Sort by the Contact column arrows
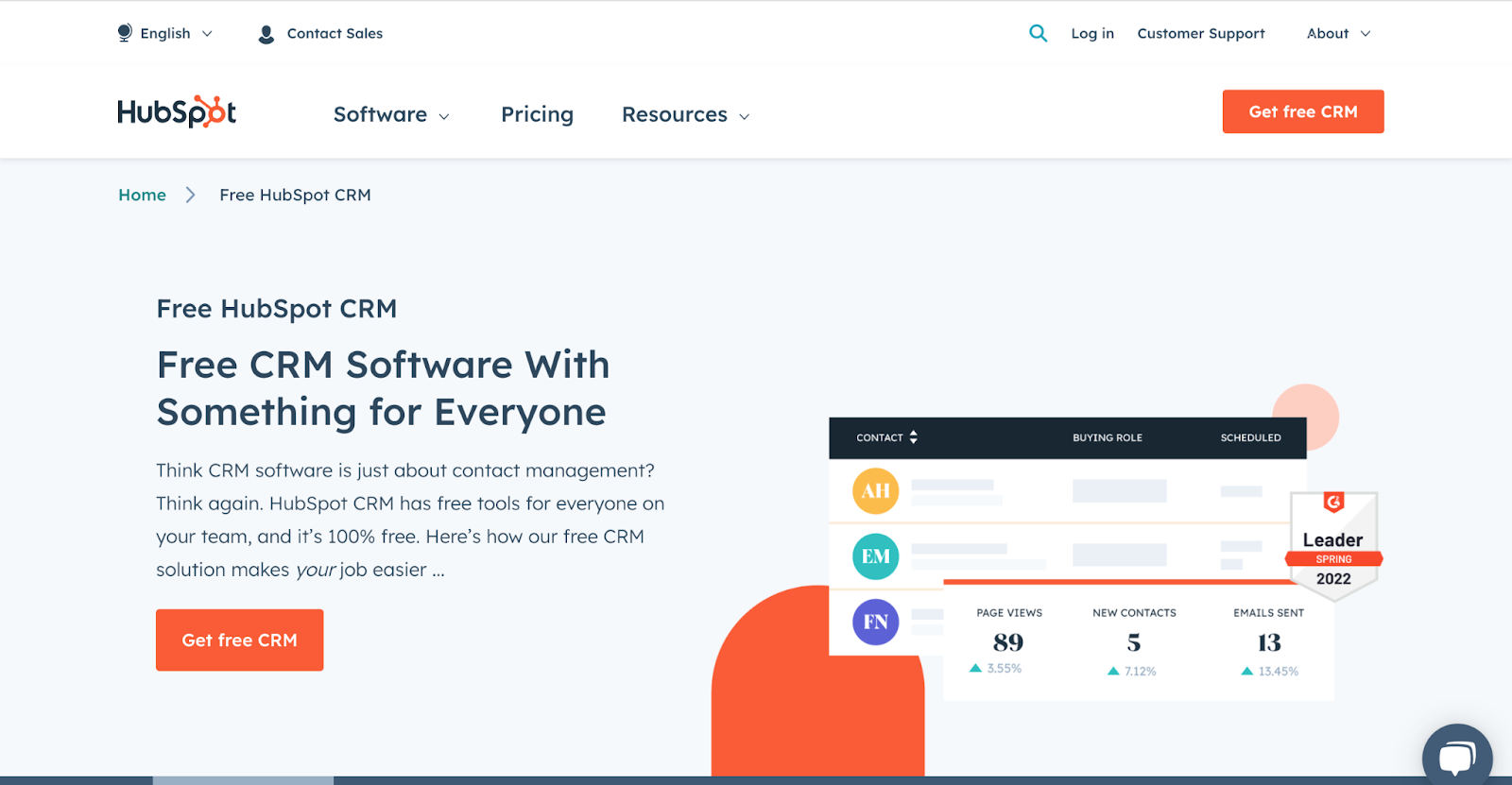1512x785 pixels. point(913,437)
